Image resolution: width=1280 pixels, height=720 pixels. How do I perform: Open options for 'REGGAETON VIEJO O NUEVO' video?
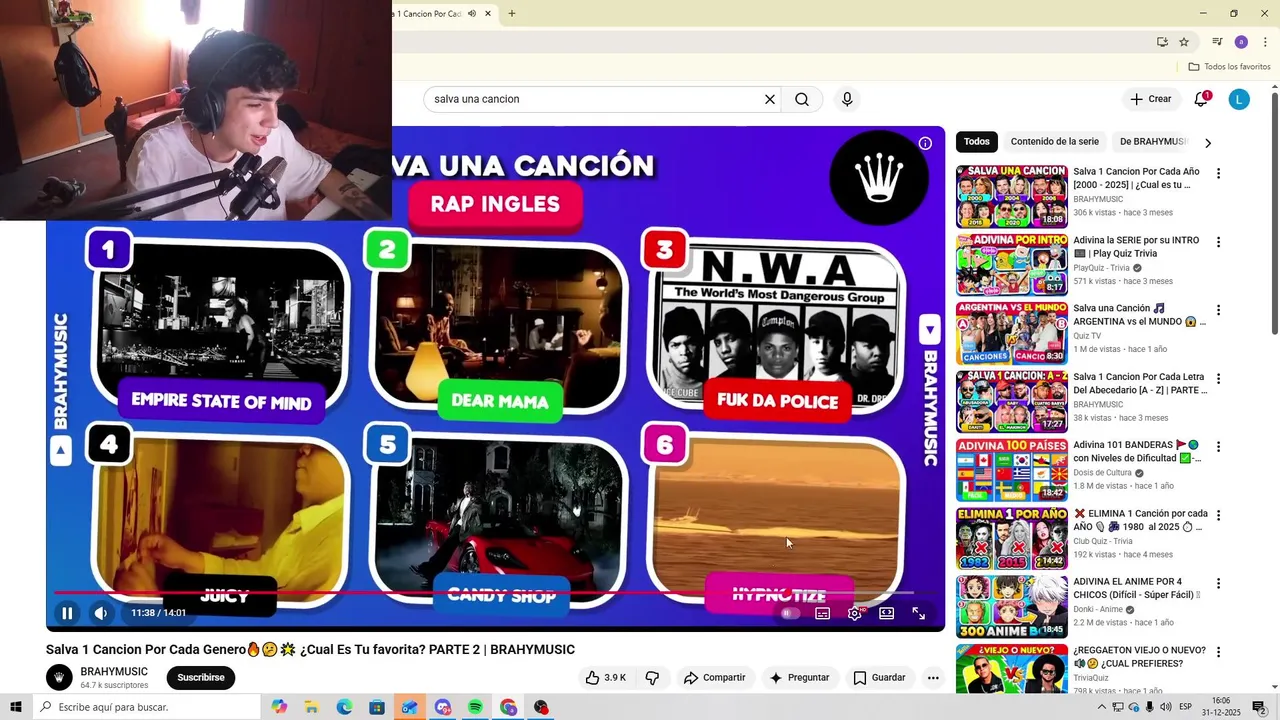tap(1218, 651)
